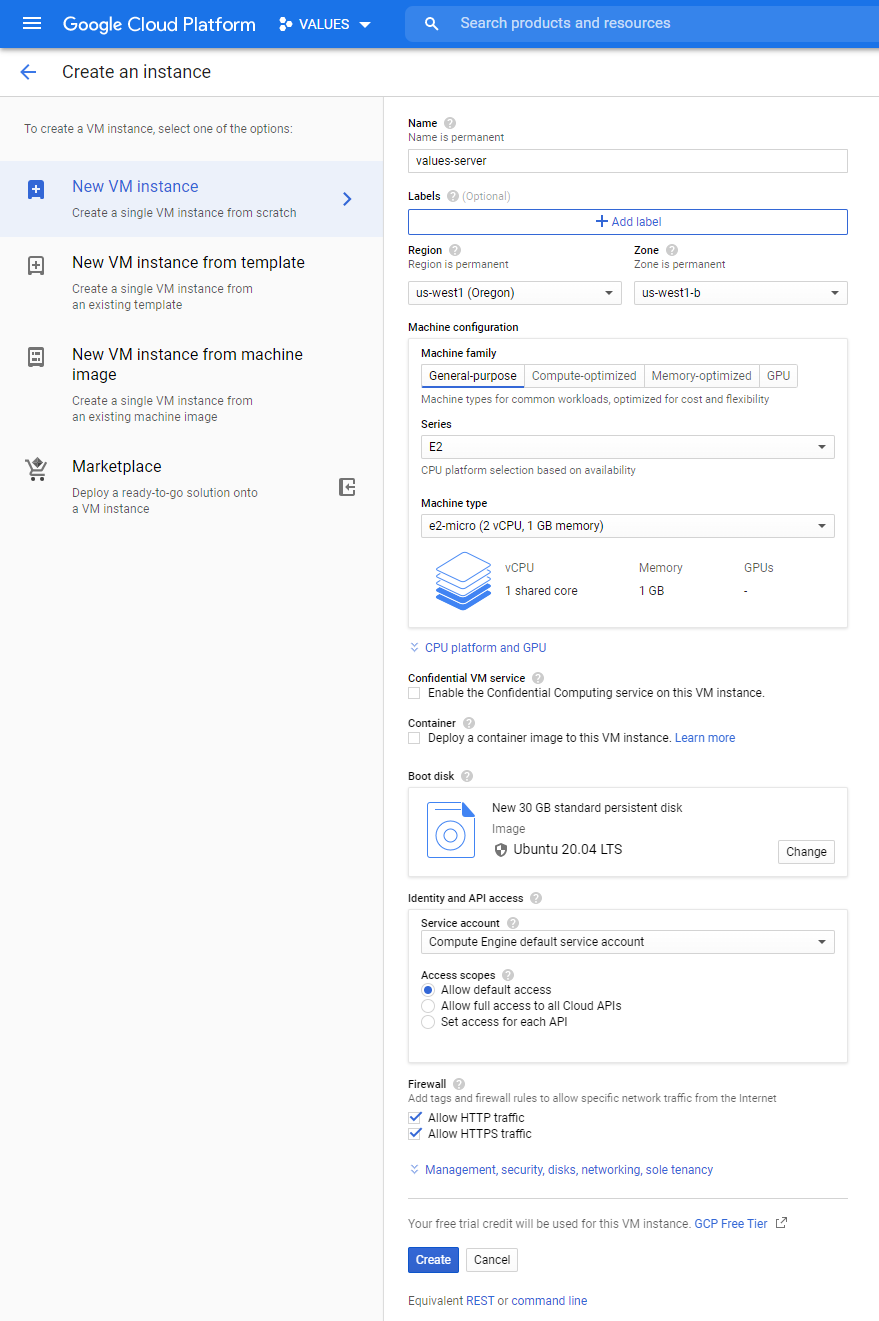Image resolution: width=879 pixels, height=1321 pixels.
Task: Open the hamburger navigation menu
Action: tap(32, 23)
